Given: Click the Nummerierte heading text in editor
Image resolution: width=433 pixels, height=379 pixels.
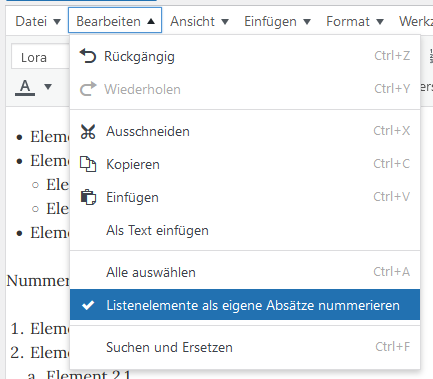Looking at the screenshot, I should 38,281.
